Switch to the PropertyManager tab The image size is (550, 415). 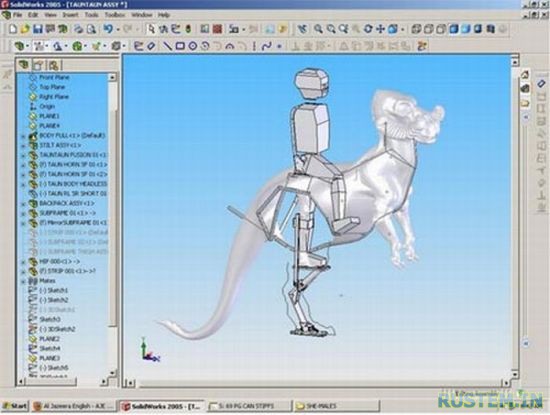pos(39,65)
